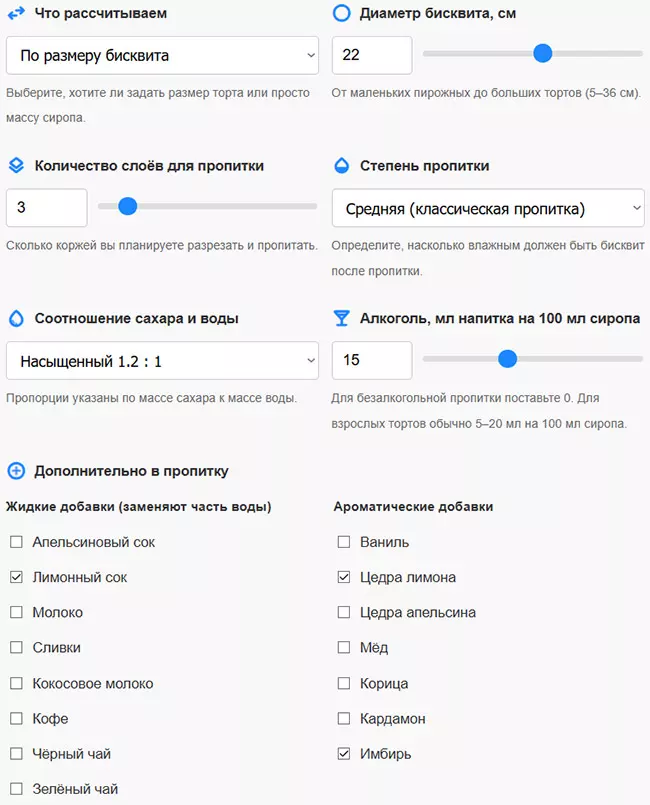
Task: Uncheck «Лимонный сок»
Action: [15, 577]
